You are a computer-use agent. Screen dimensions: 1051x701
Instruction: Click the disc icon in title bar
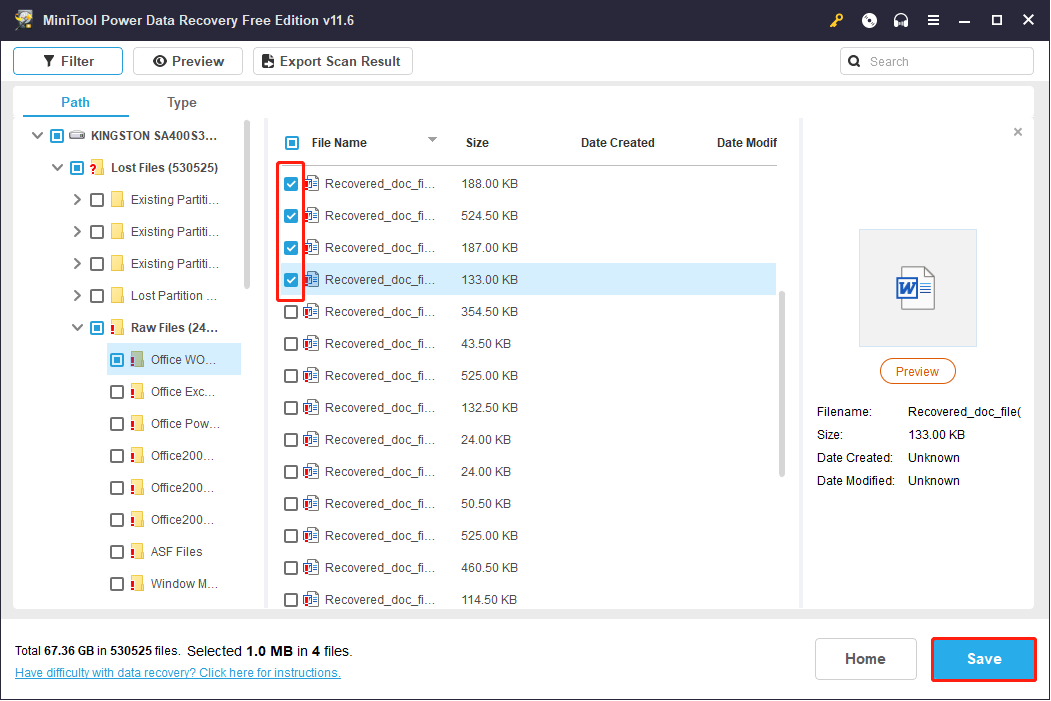click(x=869, y=20)
